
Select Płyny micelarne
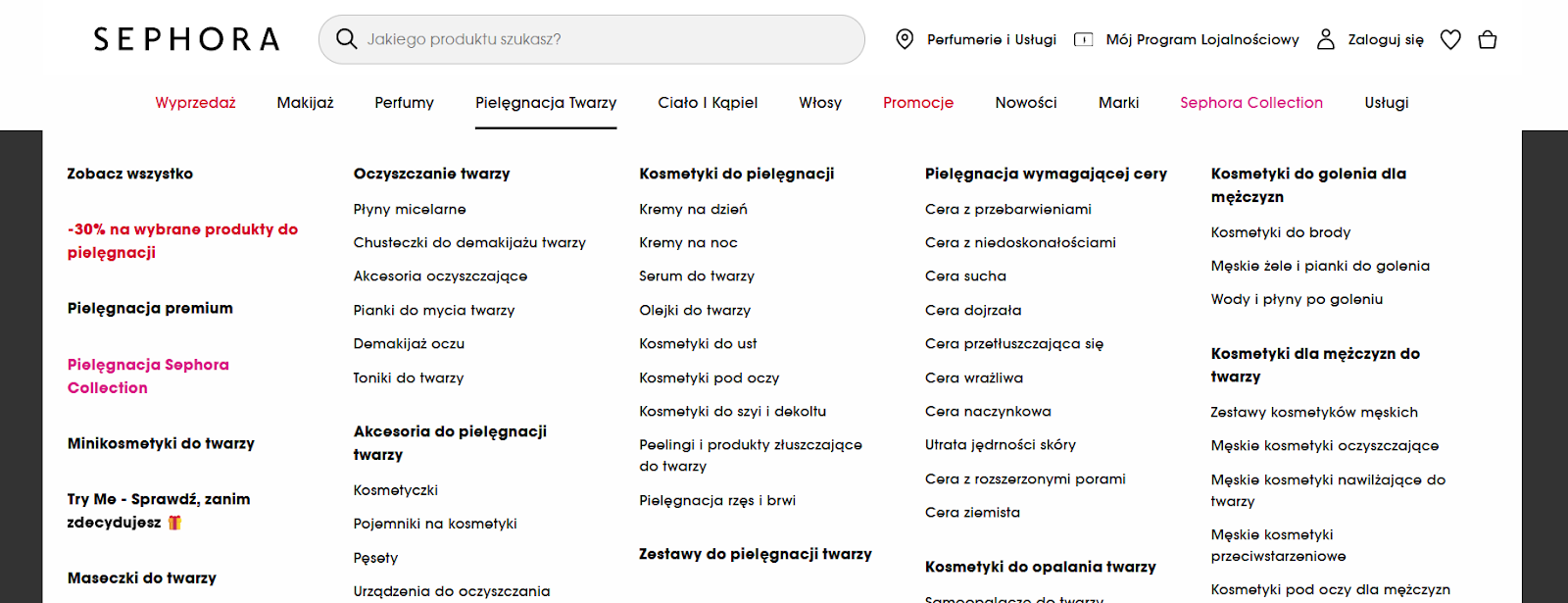point(410,210)
